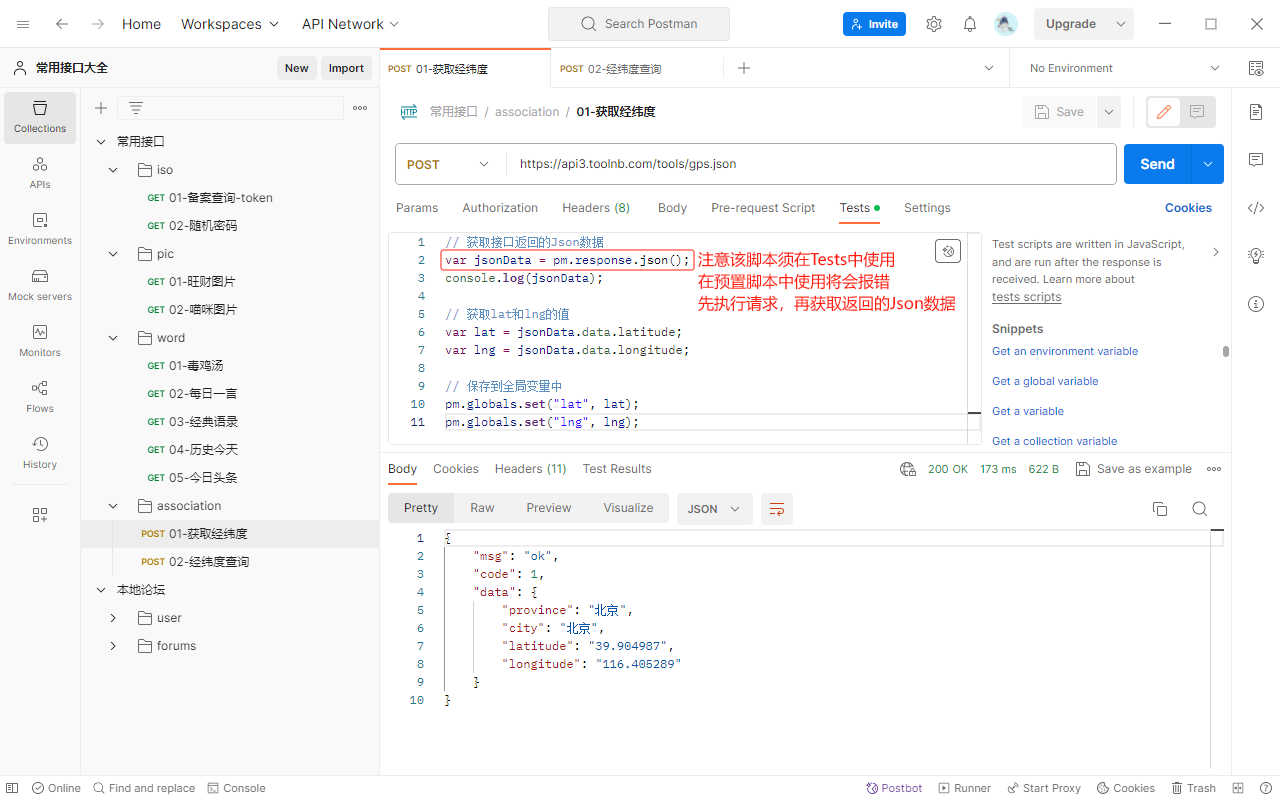Click the New button
Screen dimensions: 1280x800
297,68
